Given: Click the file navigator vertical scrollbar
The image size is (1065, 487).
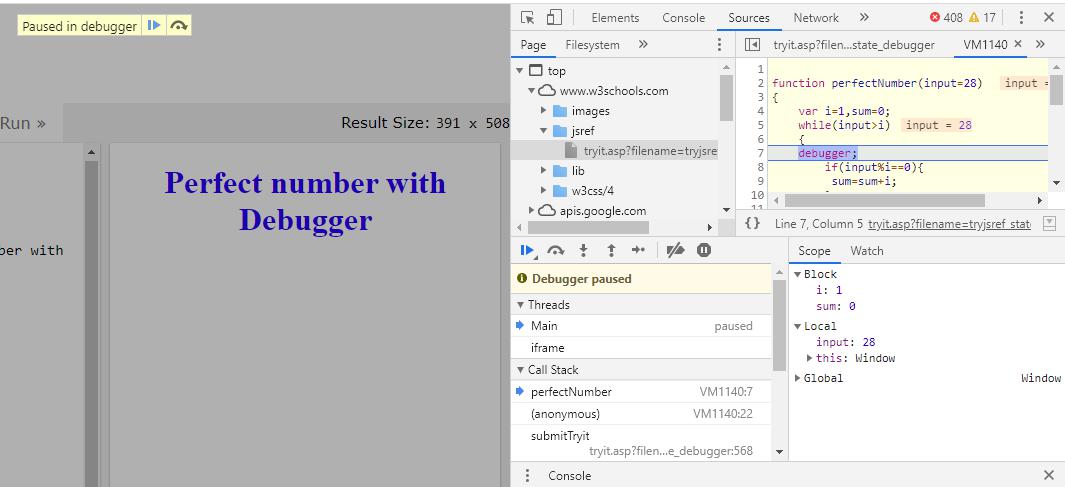Looking at the screenshot, I should tap(726, 97).
